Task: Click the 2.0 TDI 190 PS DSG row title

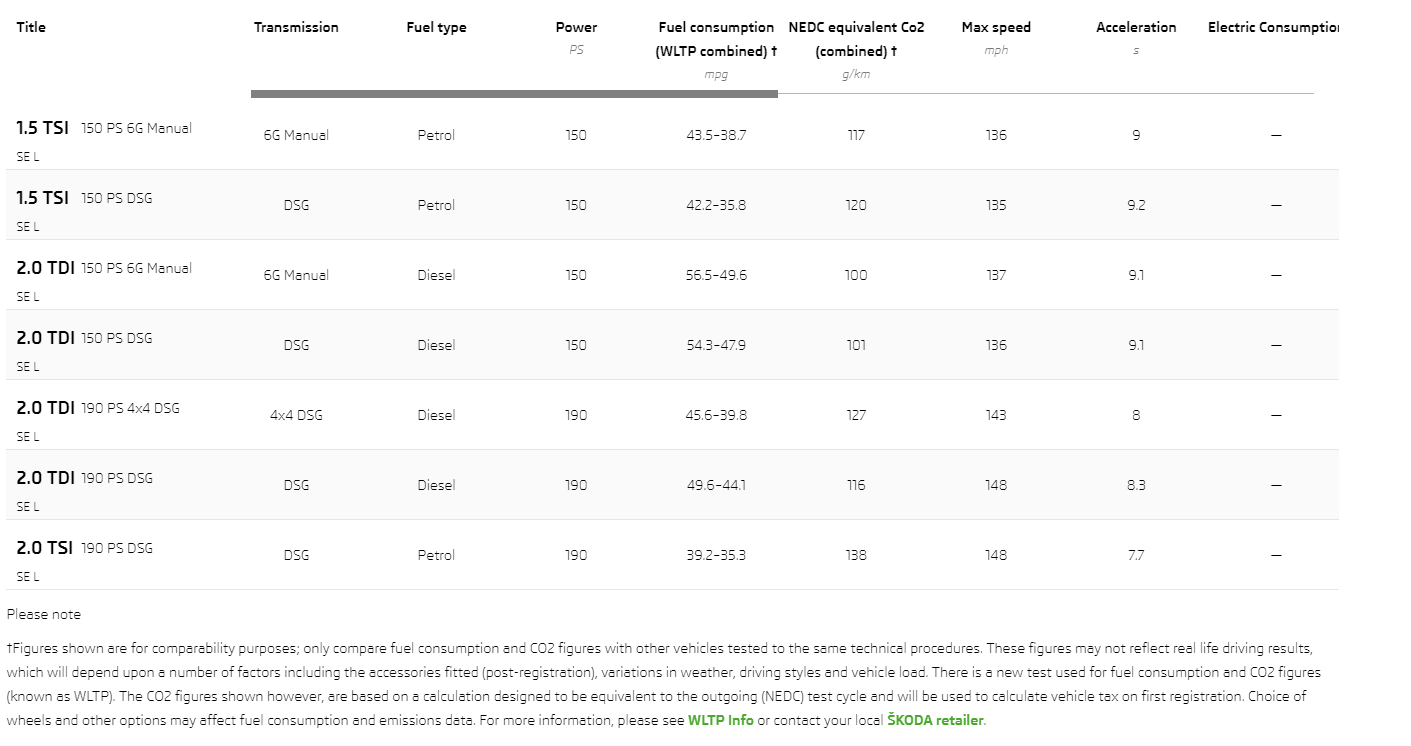Action: pyautogui.click(x=85, y=478)
